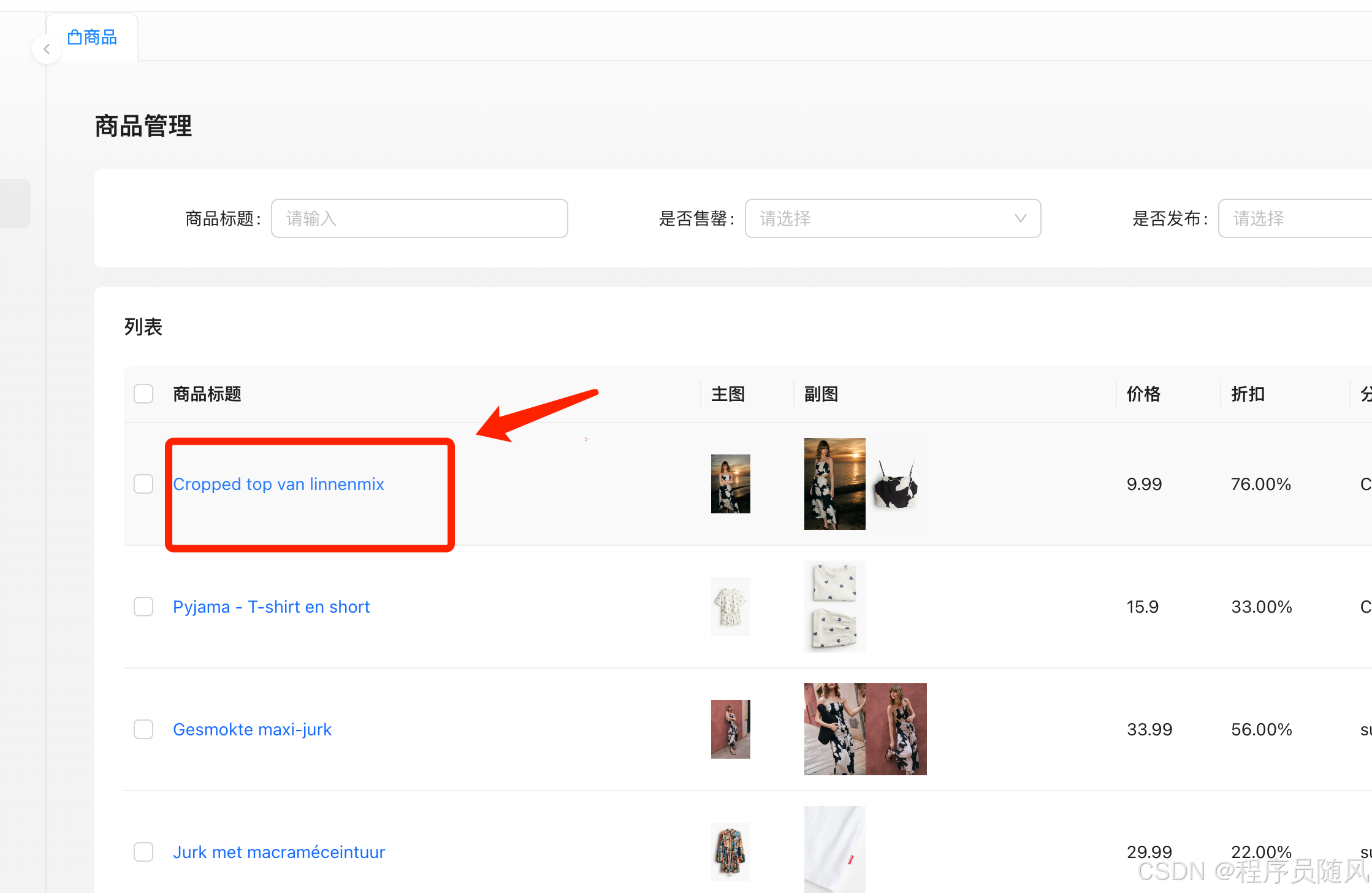Check the Jurk met macraméceintuur checkbox
Image resolution: width=1372 pixels, height=893 pixels.
(x=143, y=851)
